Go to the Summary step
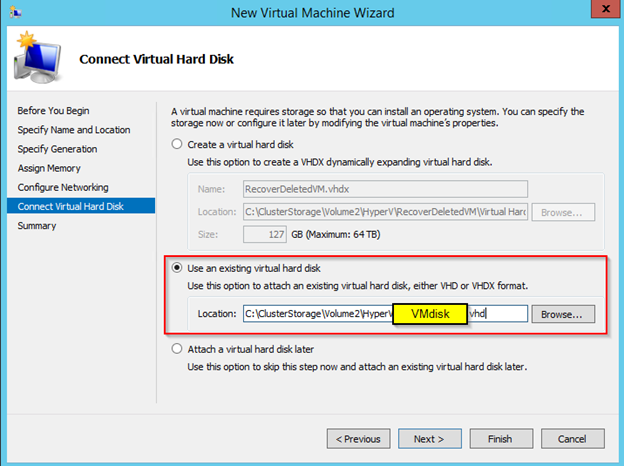 (37, 225)
